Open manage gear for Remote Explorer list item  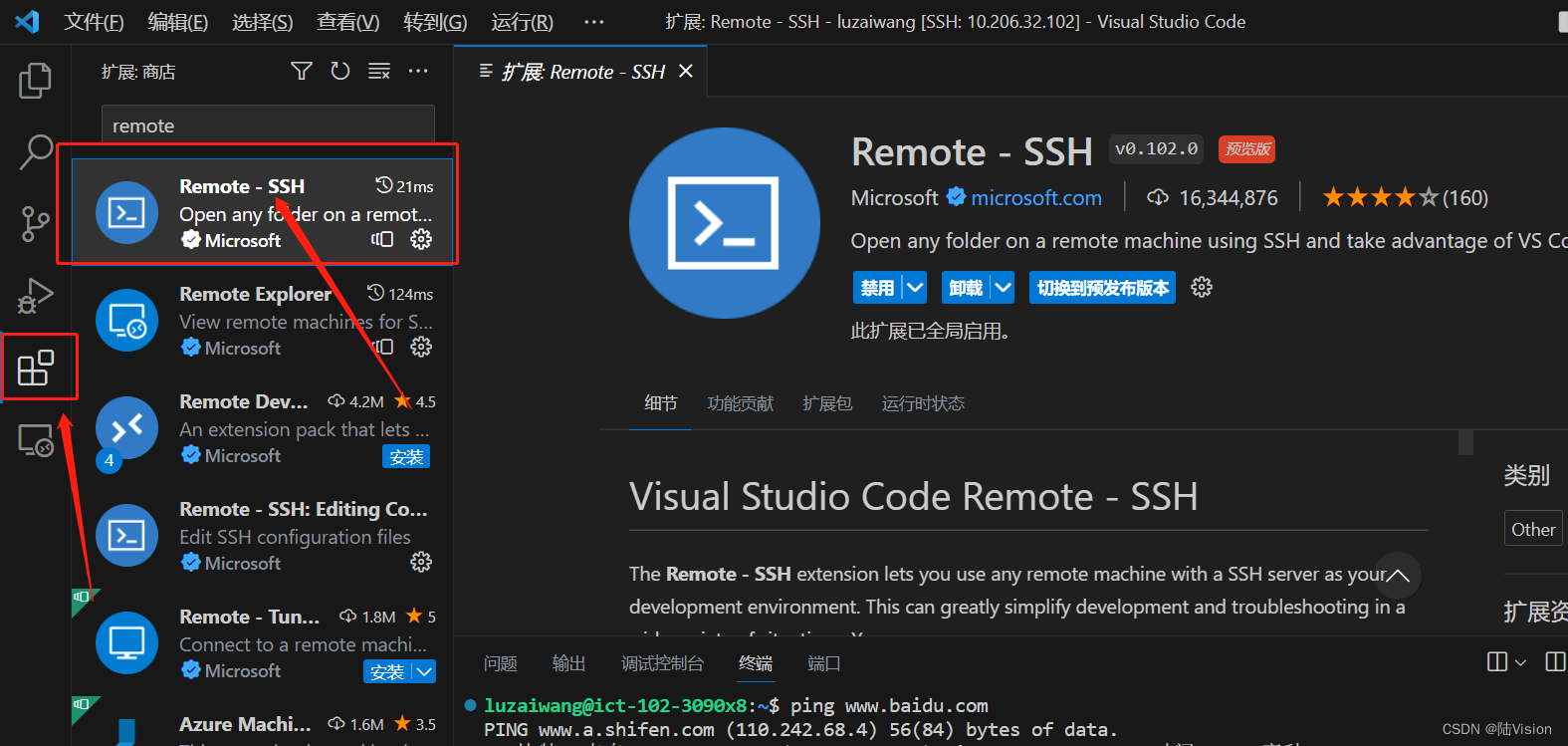(x=421, y=347)
